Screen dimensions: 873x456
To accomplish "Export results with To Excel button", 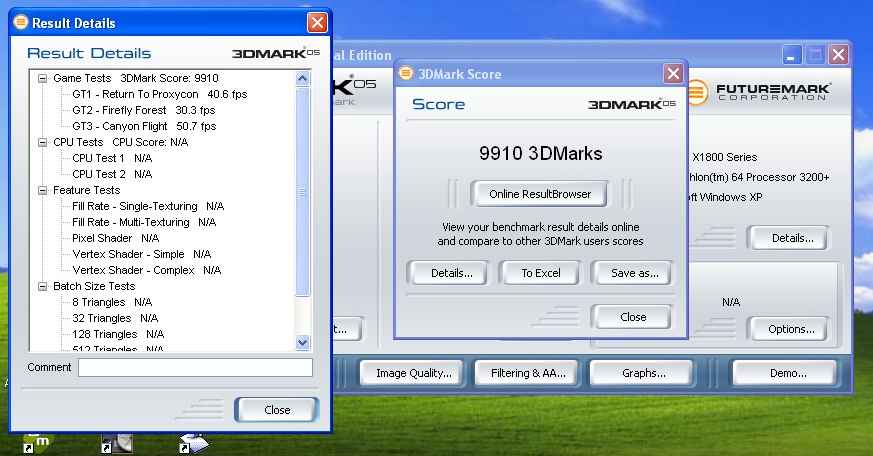I will (x=540, y=273).
